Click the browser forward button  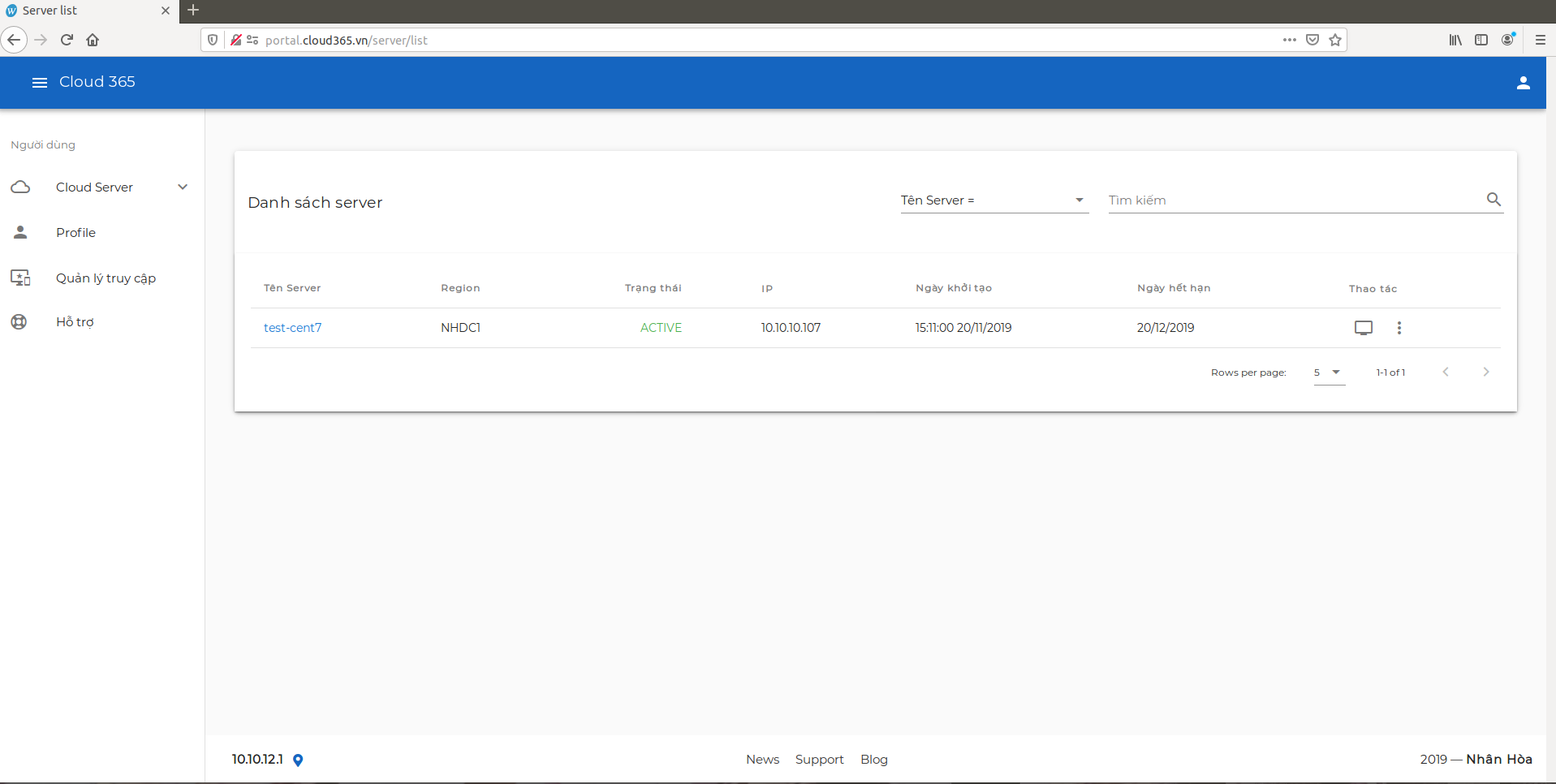pyautogui.click(x=41, y=40)
